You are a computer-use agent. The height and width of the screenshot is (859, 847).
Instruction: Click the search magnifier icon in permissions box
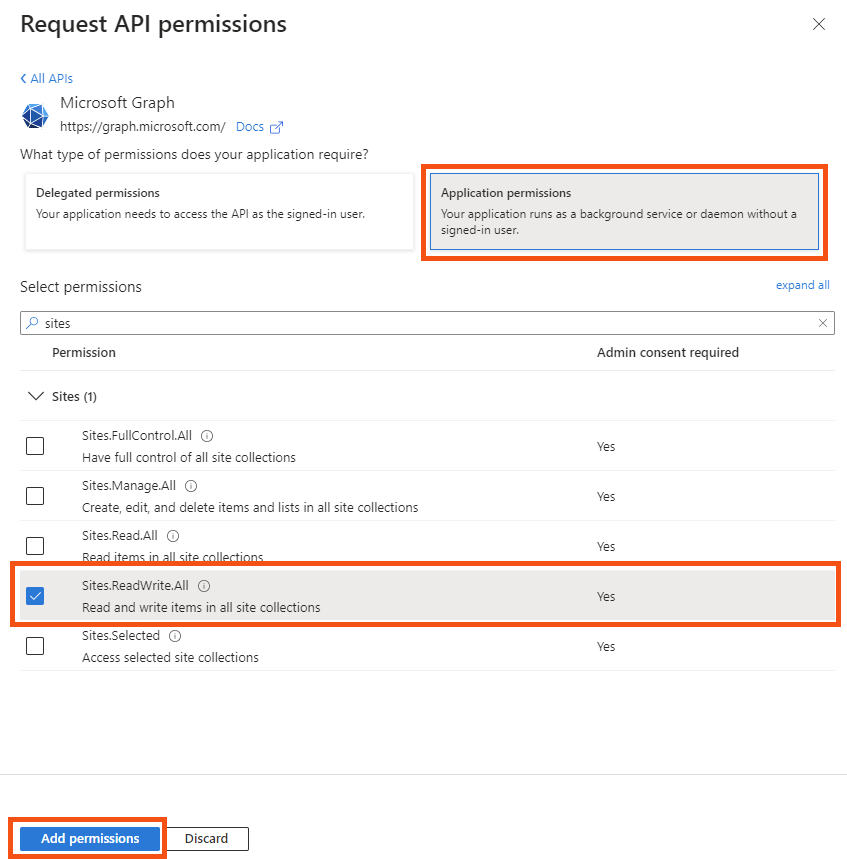point(33,323)
